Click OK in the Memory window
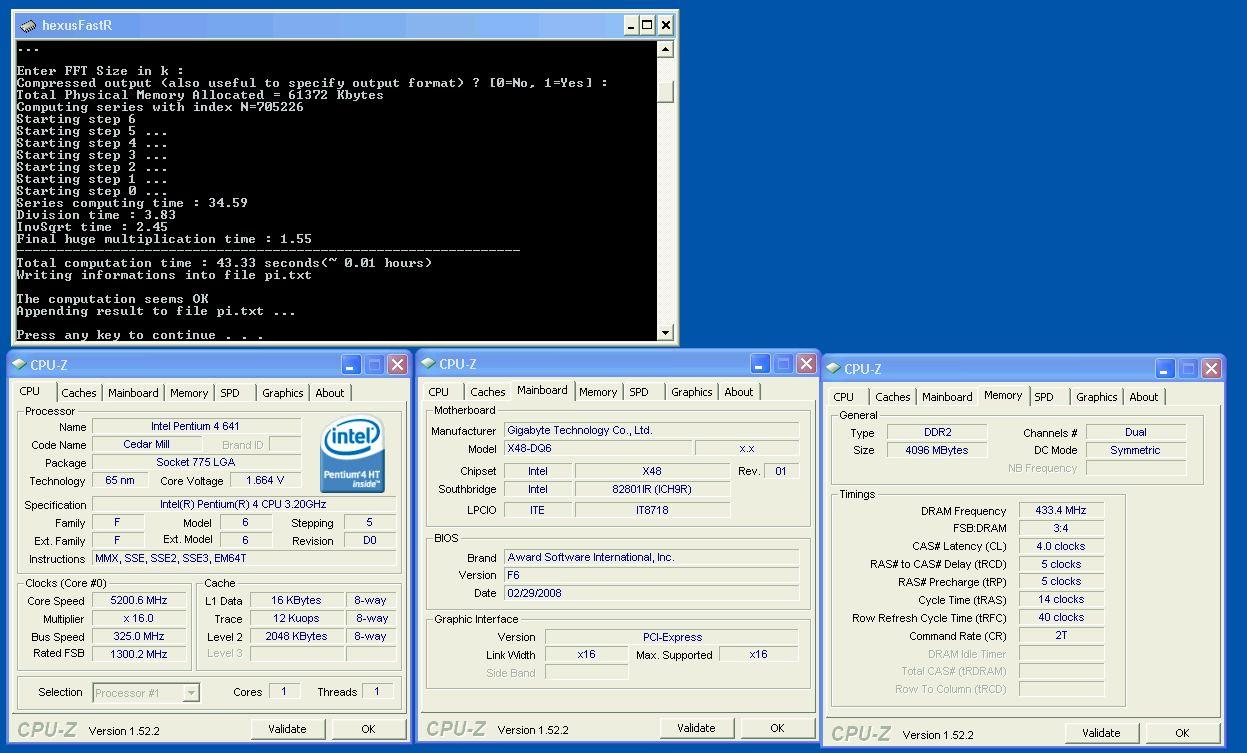Screen dimensions: 1247x753 click(1182, 733)
